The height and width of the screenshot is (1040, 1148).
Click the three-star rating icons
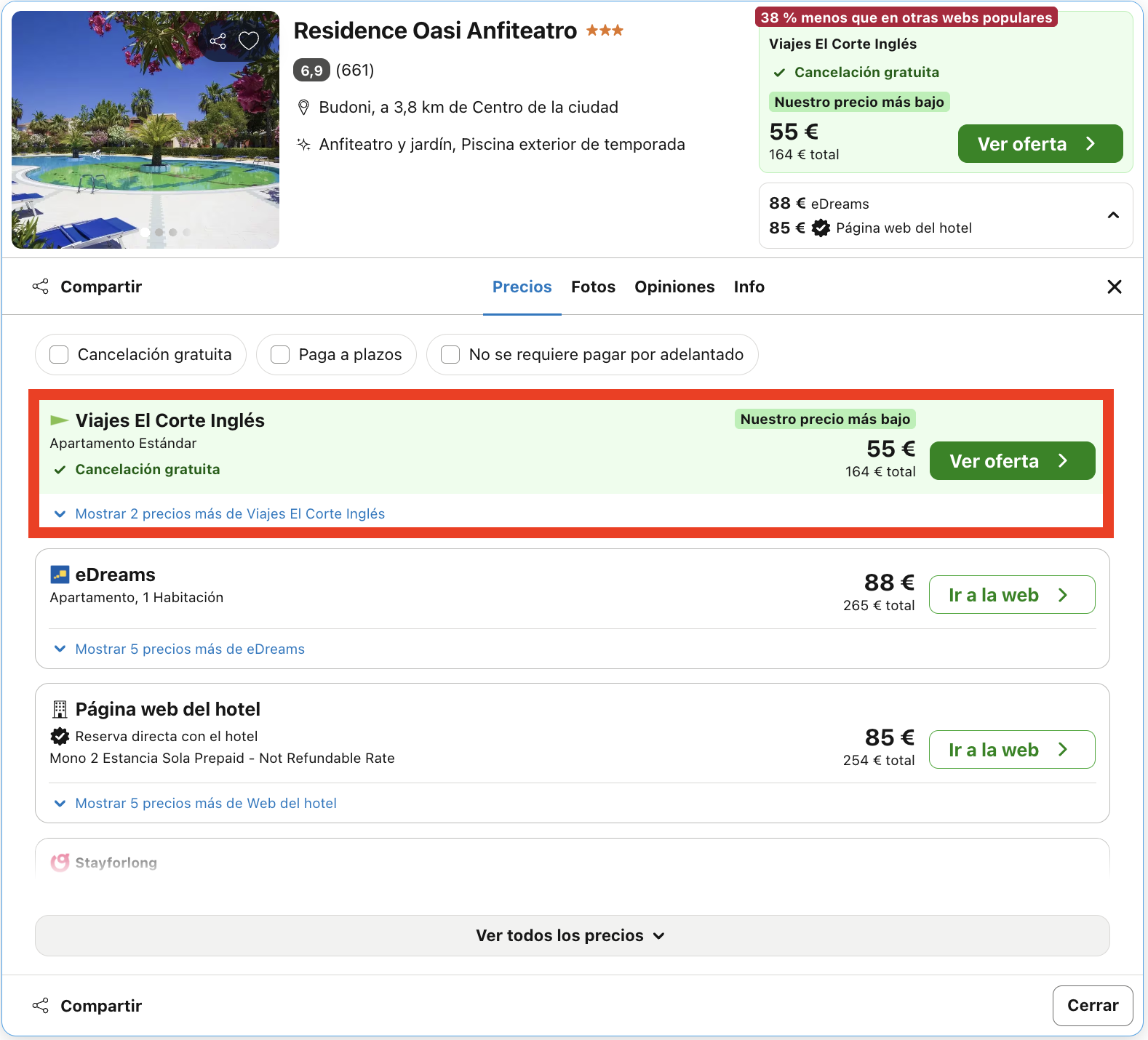605,31
